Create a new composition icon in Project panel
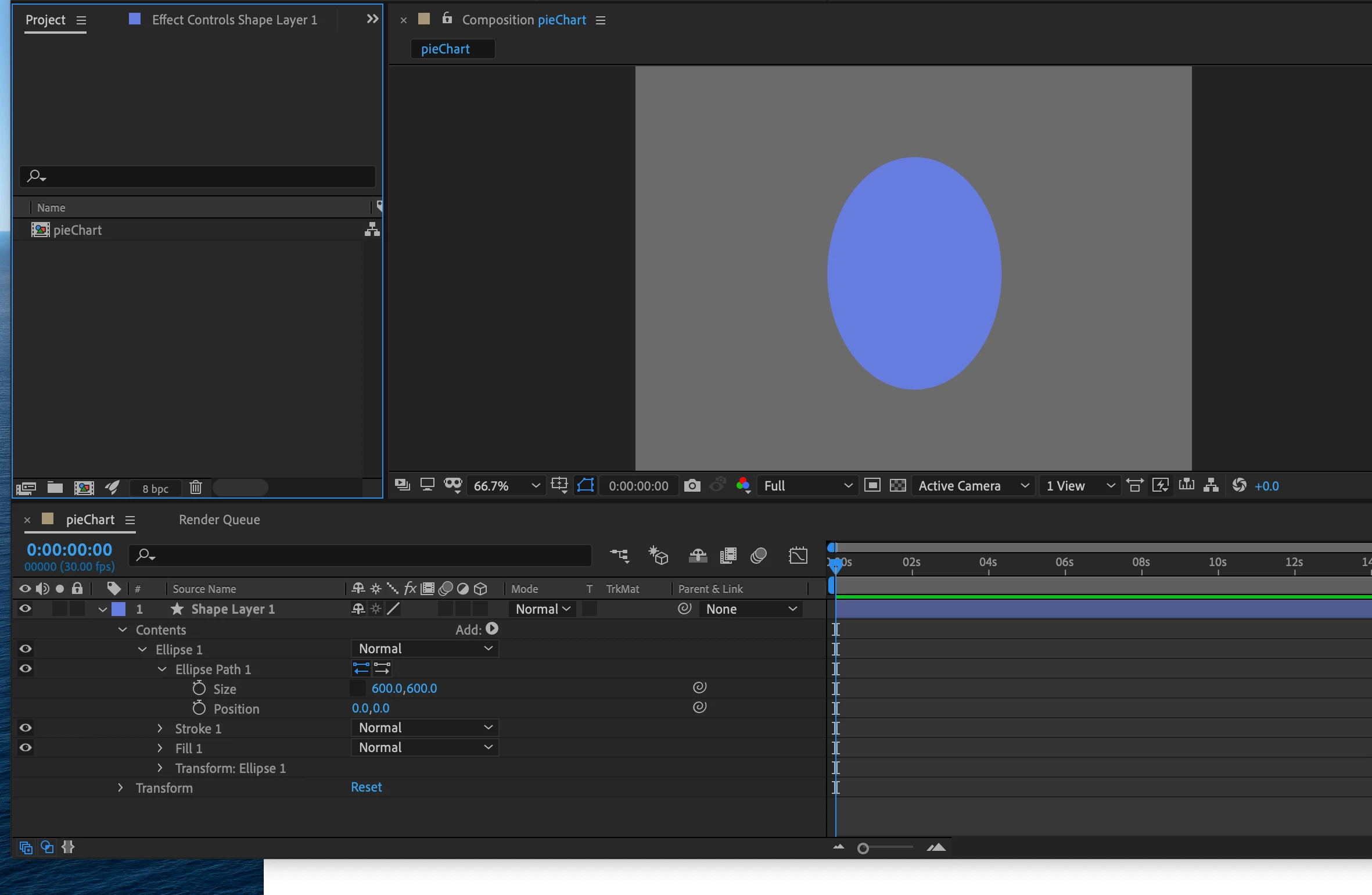This screenshot has width=1372, height=895. coord(84,488)
